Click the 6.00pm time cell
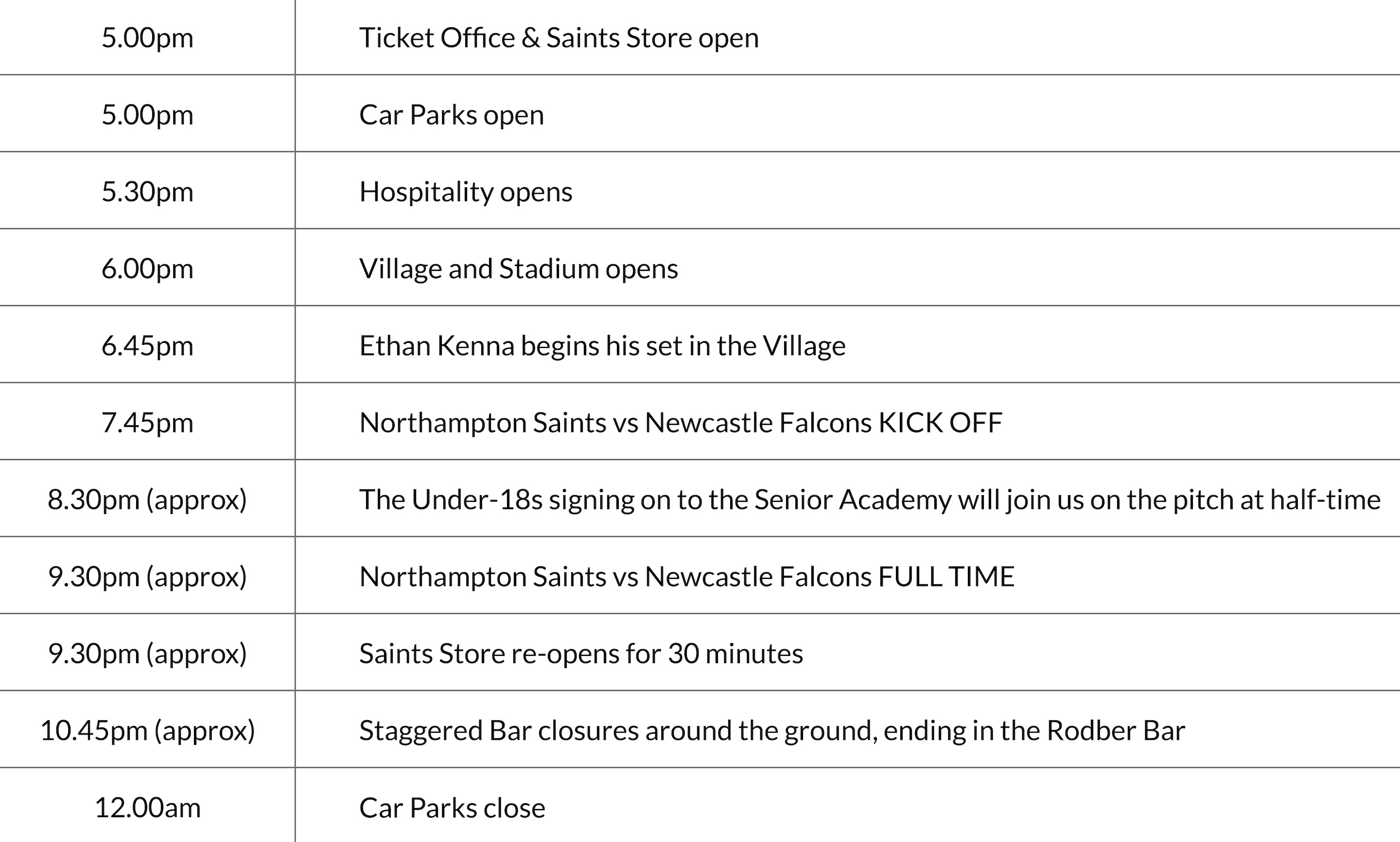This screenshot has width=1400, height=842. click(x=148, y=269)
